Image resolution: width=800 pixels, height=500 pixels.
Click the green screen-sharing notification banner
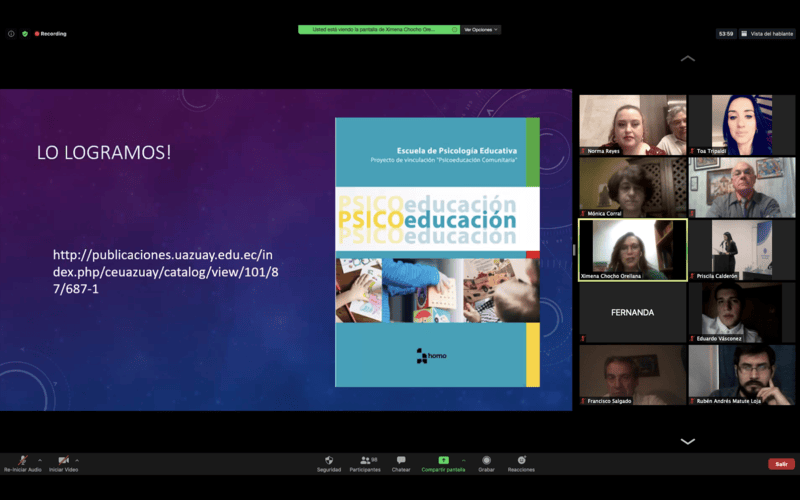click(379, 30)
